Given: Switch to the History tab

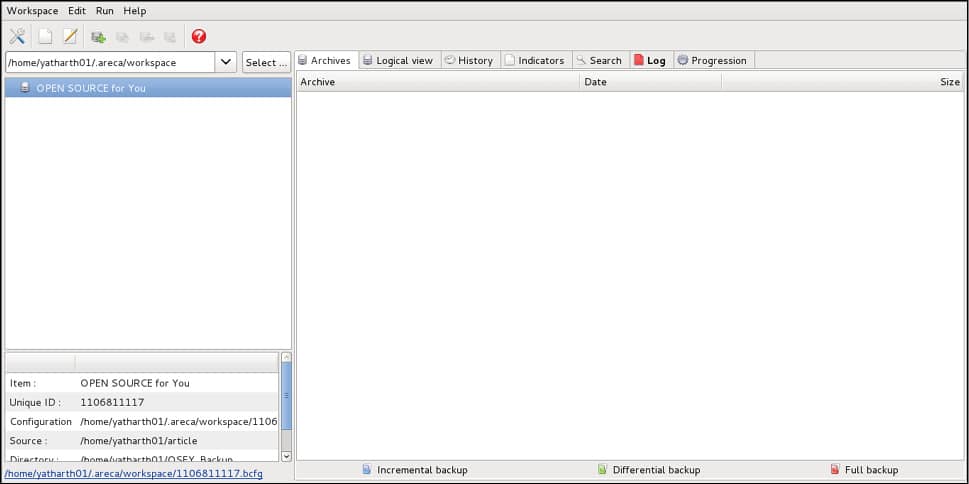Looking at the screenshot, I should click(x=470, y=60).
